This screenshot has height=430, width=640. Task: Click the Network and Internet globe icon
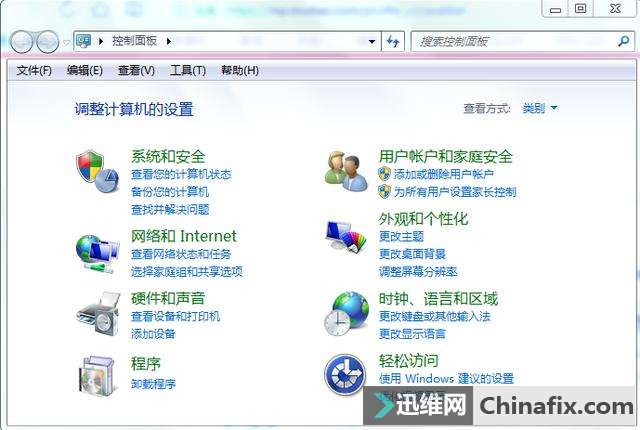tap(97, 253)
